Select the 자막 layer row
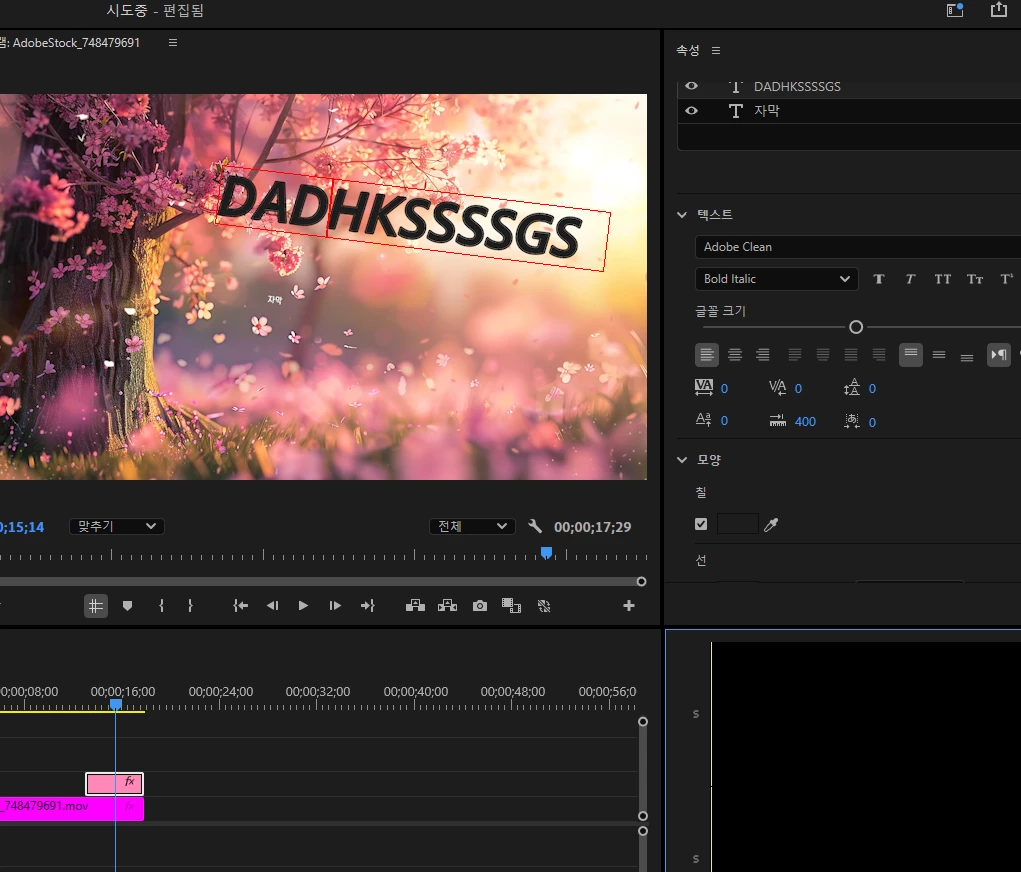1021x872 pixels. (x=849, y=111)
